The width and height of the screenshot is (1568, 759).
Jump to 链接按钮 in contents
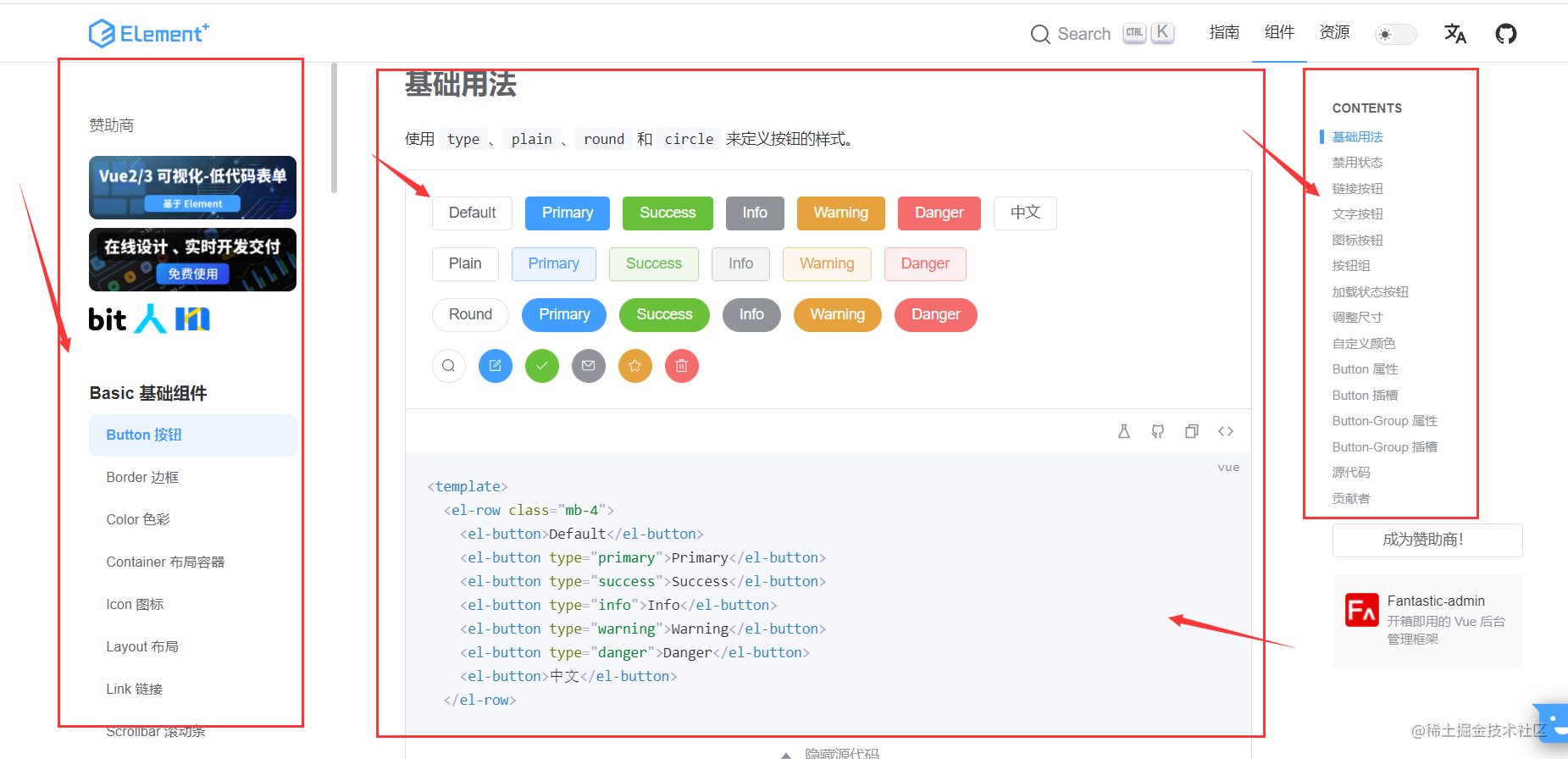coord(1357,188)
